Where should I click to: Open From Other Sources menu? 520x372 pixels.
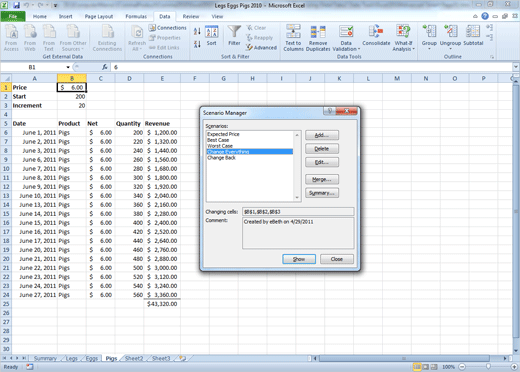tap(73, 37)
